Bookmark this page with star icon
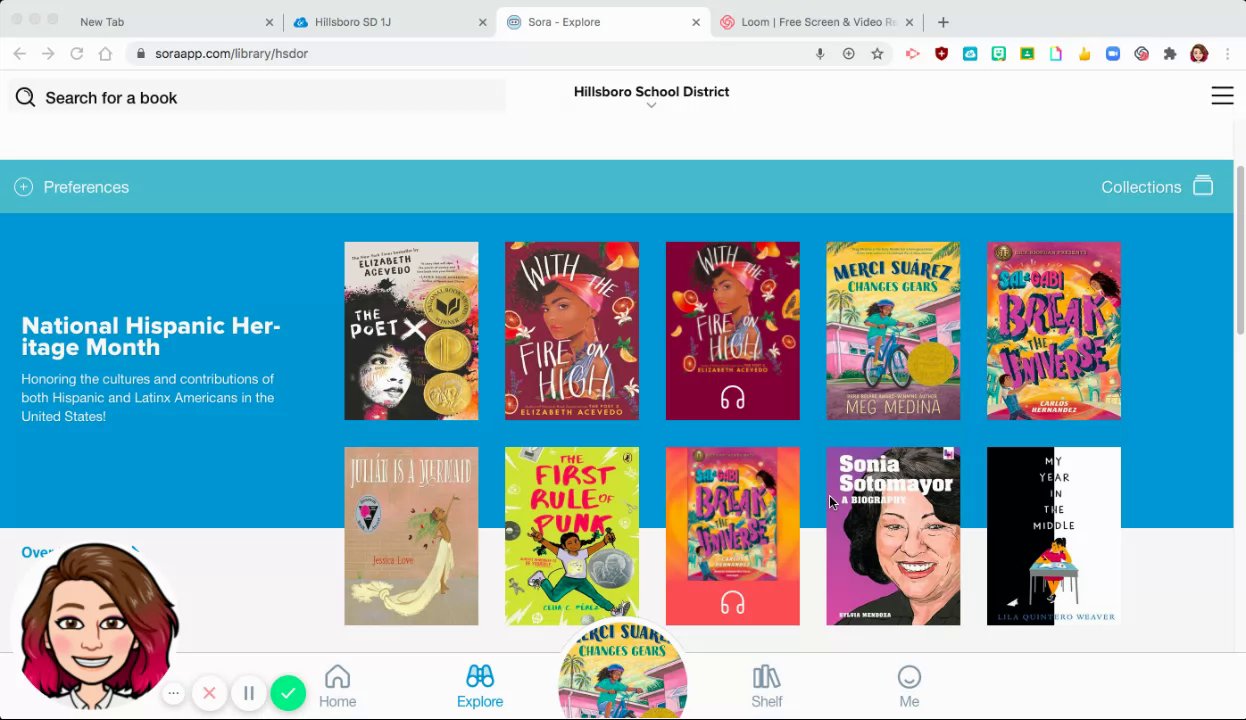This screenshot has height=720, width=1246. [x=877, y=54]
